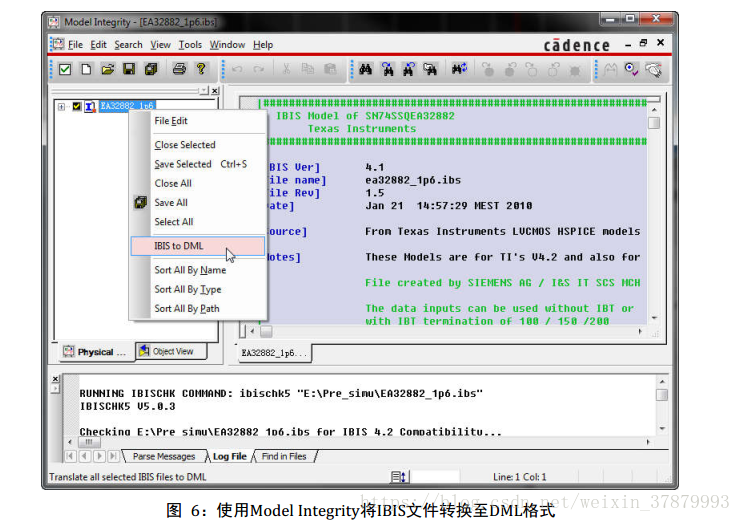Screen dimensions: 741x522
Task: Expand the EA32882_1p6 tree node
Action: 61,107
